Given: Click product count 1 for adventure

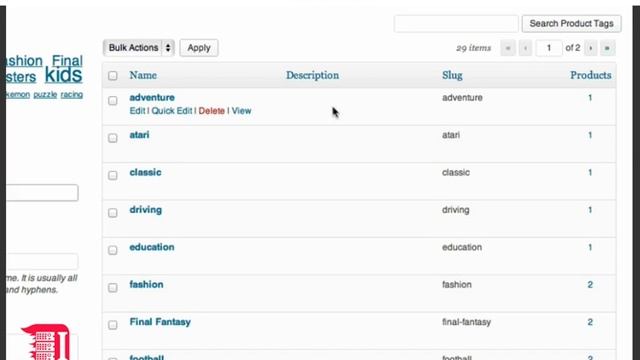Looking at the screenshot, I should [x=590, y=98].
